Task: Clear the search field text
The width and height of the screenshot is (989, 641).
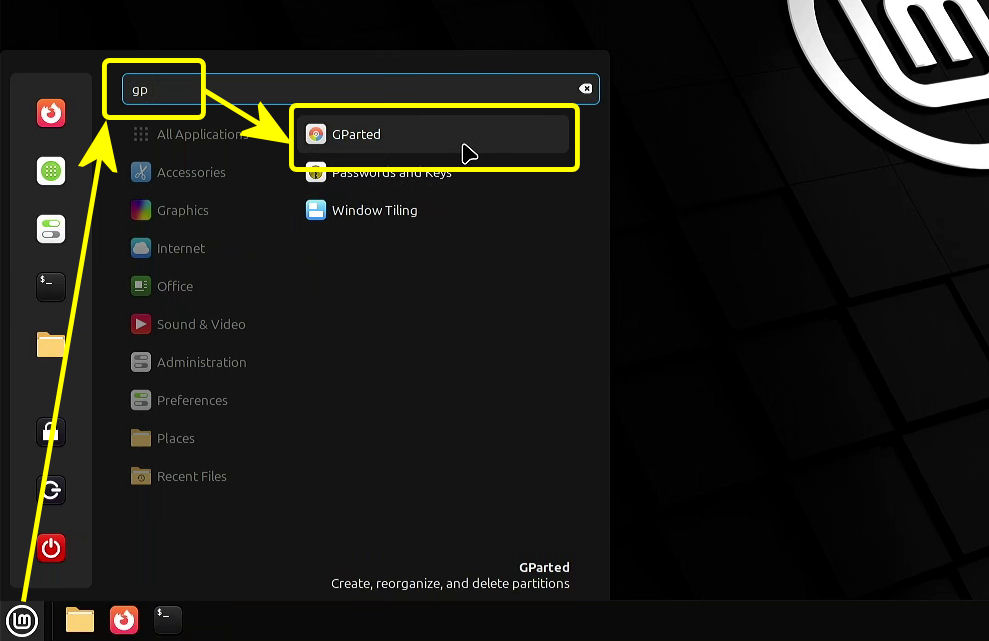Action: coord(586,89)
